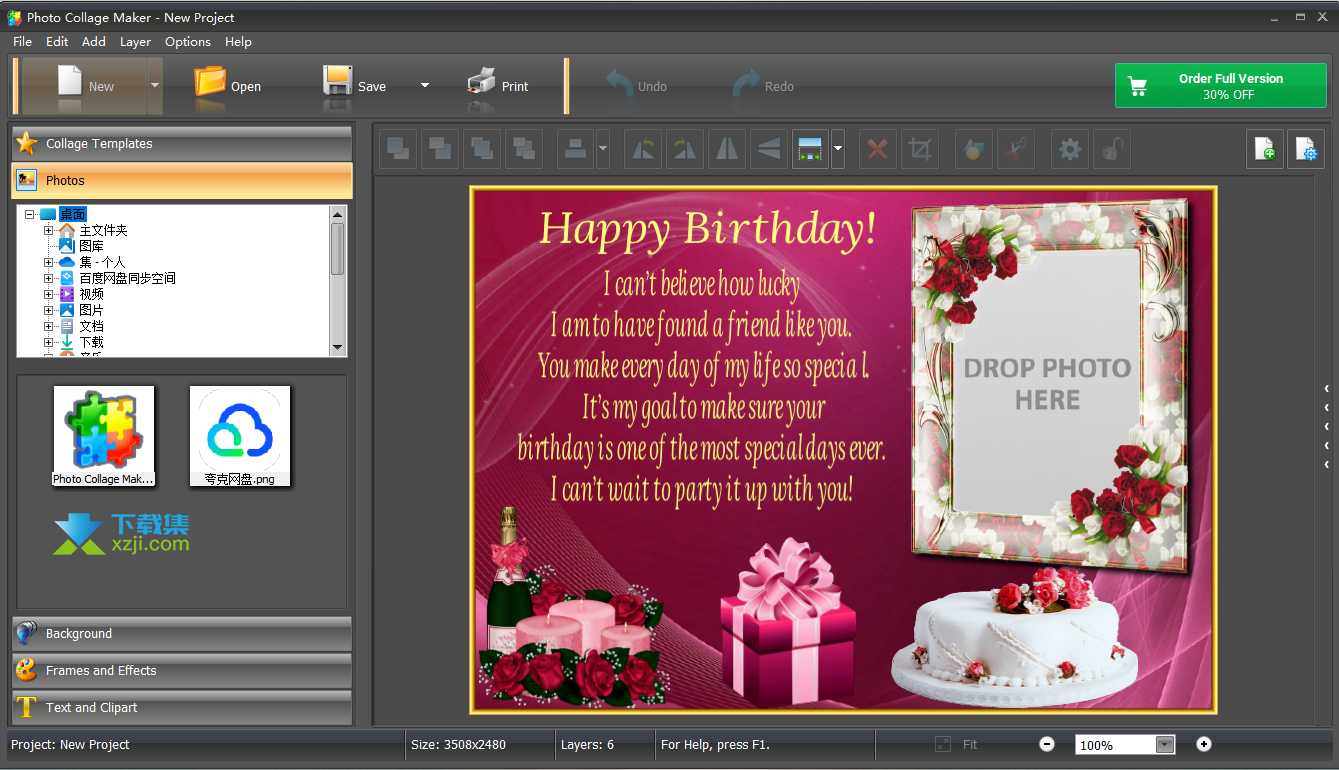This screenshot has height=770, width=1339.
Task: Open the File menu
Action: pyautogui.click(x=22, y=42)
